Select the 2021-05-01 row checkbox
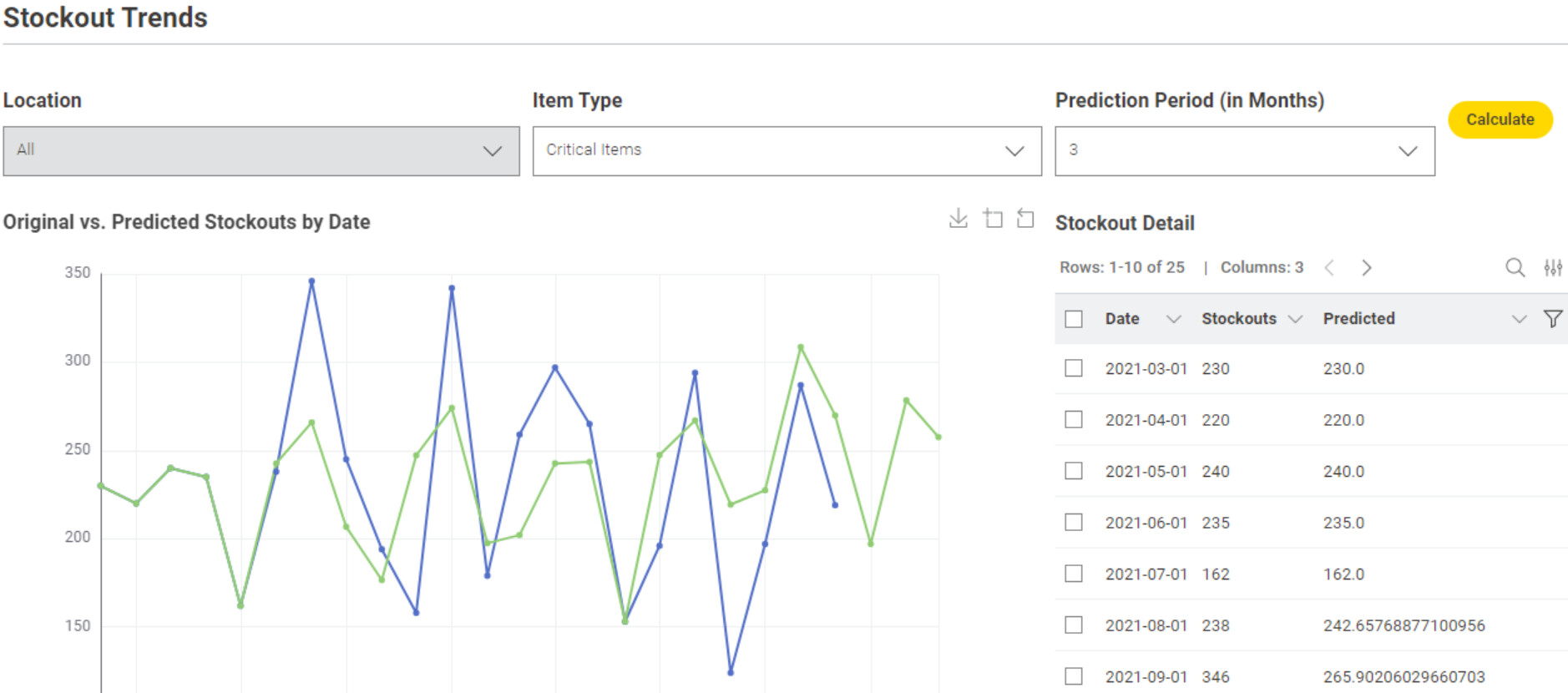 click(x=1074, y=471)
